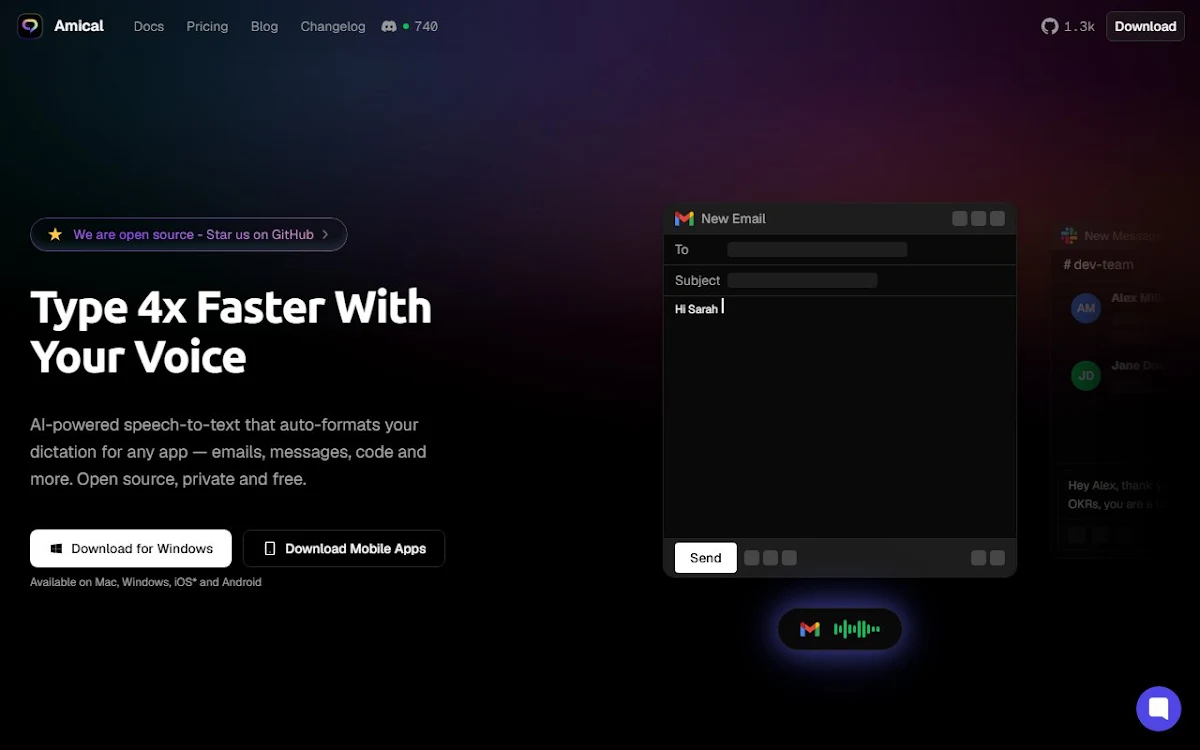Open GitHub repo with 1.3k stars
The width and height of the screenshot is (1200, 750).
tap(1068, 26)
